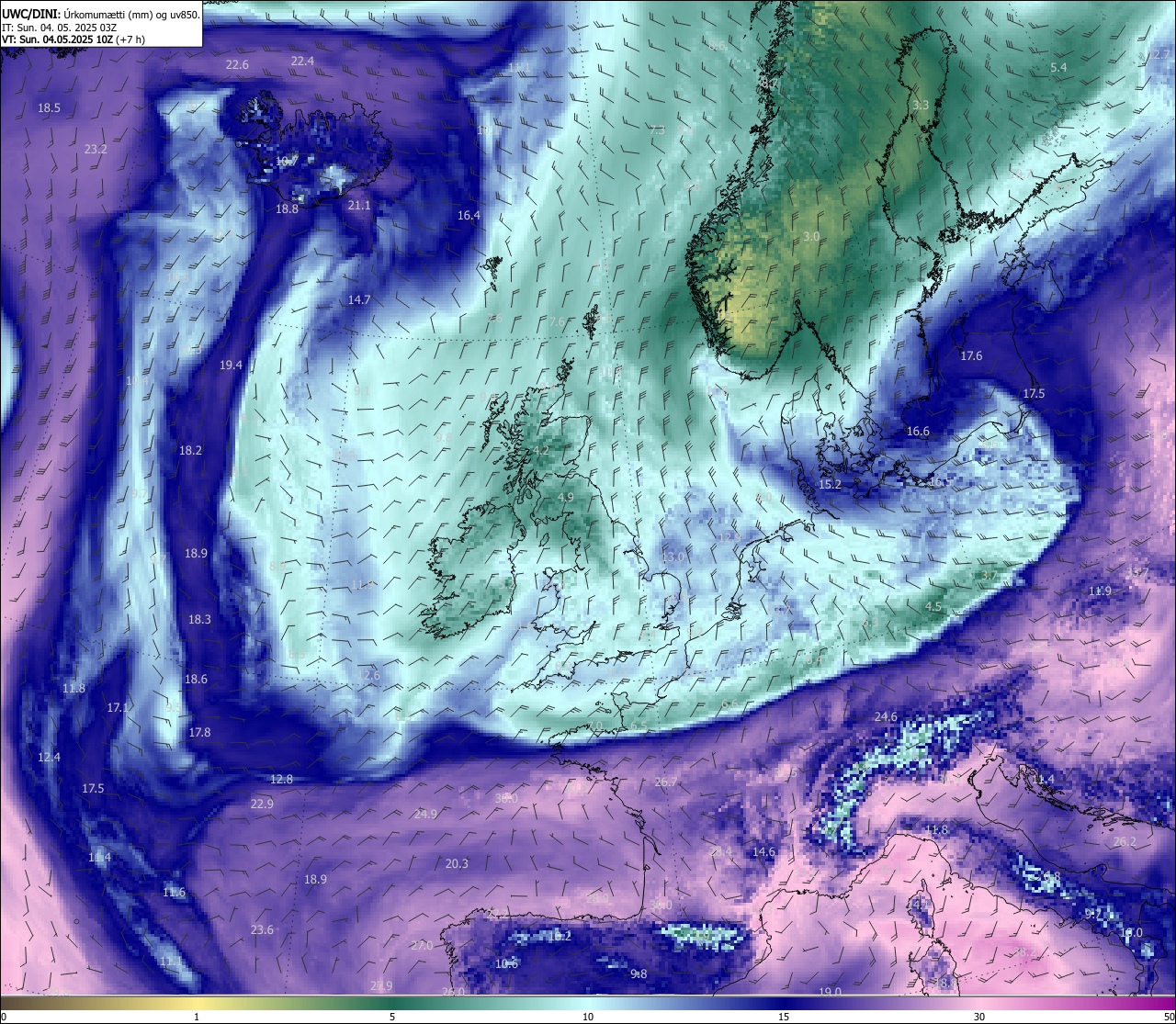Click the map value 18.6
Viewport: 1176px width, 1024px height.
[196, 679]
